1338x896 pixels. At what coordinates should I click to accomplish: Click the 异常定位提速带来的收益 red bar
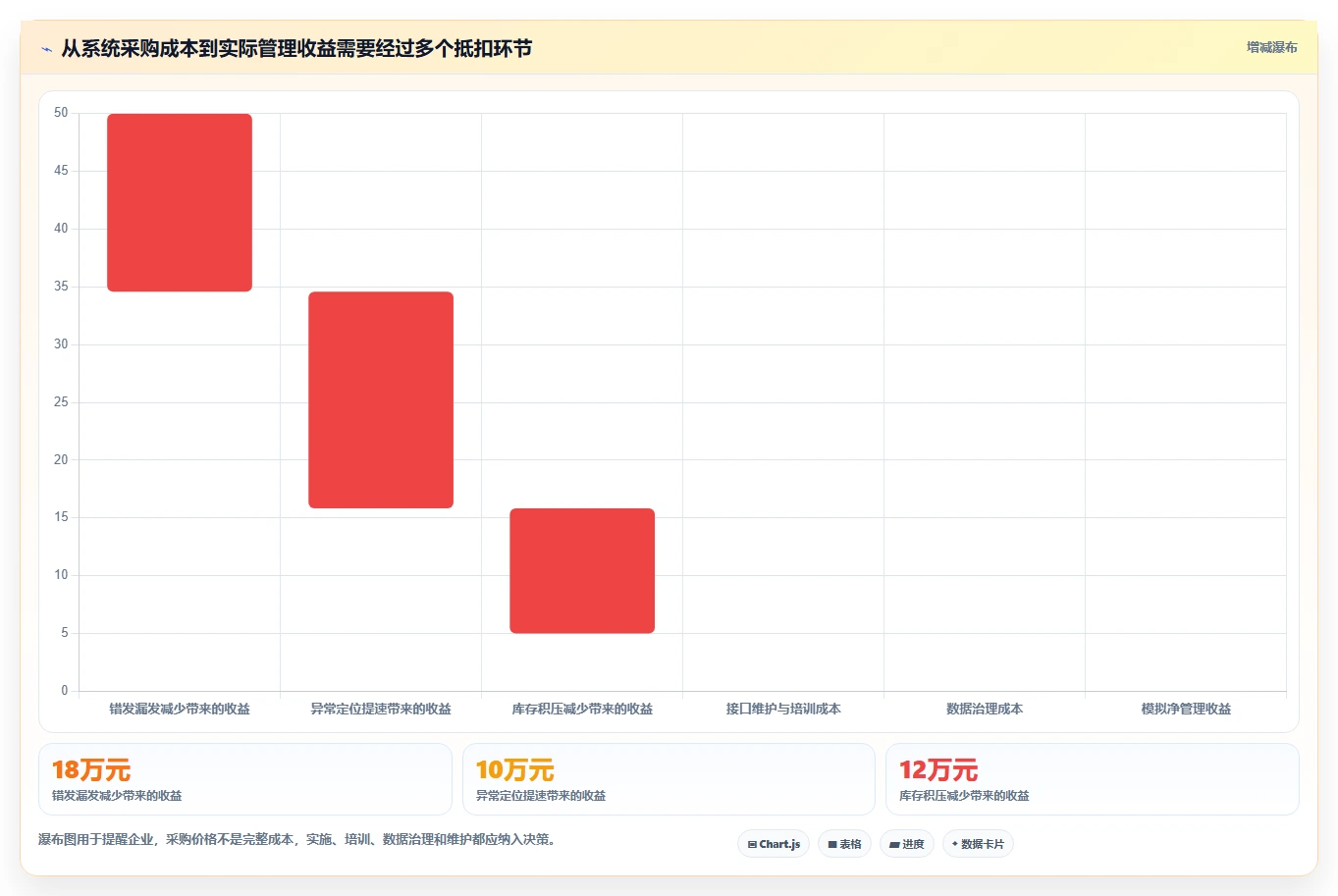point(381,400)
